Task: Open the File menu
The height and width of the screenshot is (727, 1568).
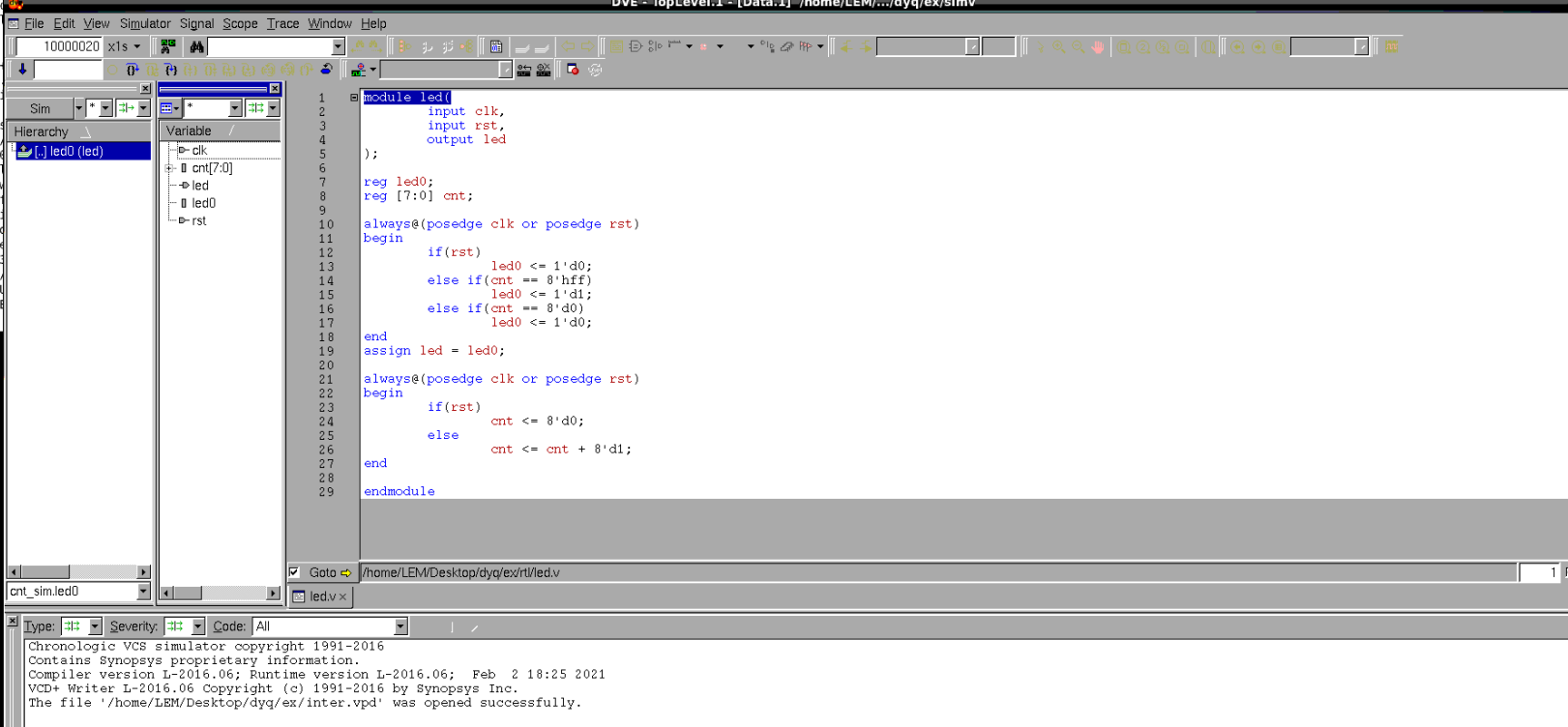Action: click(x=34, y=23)
